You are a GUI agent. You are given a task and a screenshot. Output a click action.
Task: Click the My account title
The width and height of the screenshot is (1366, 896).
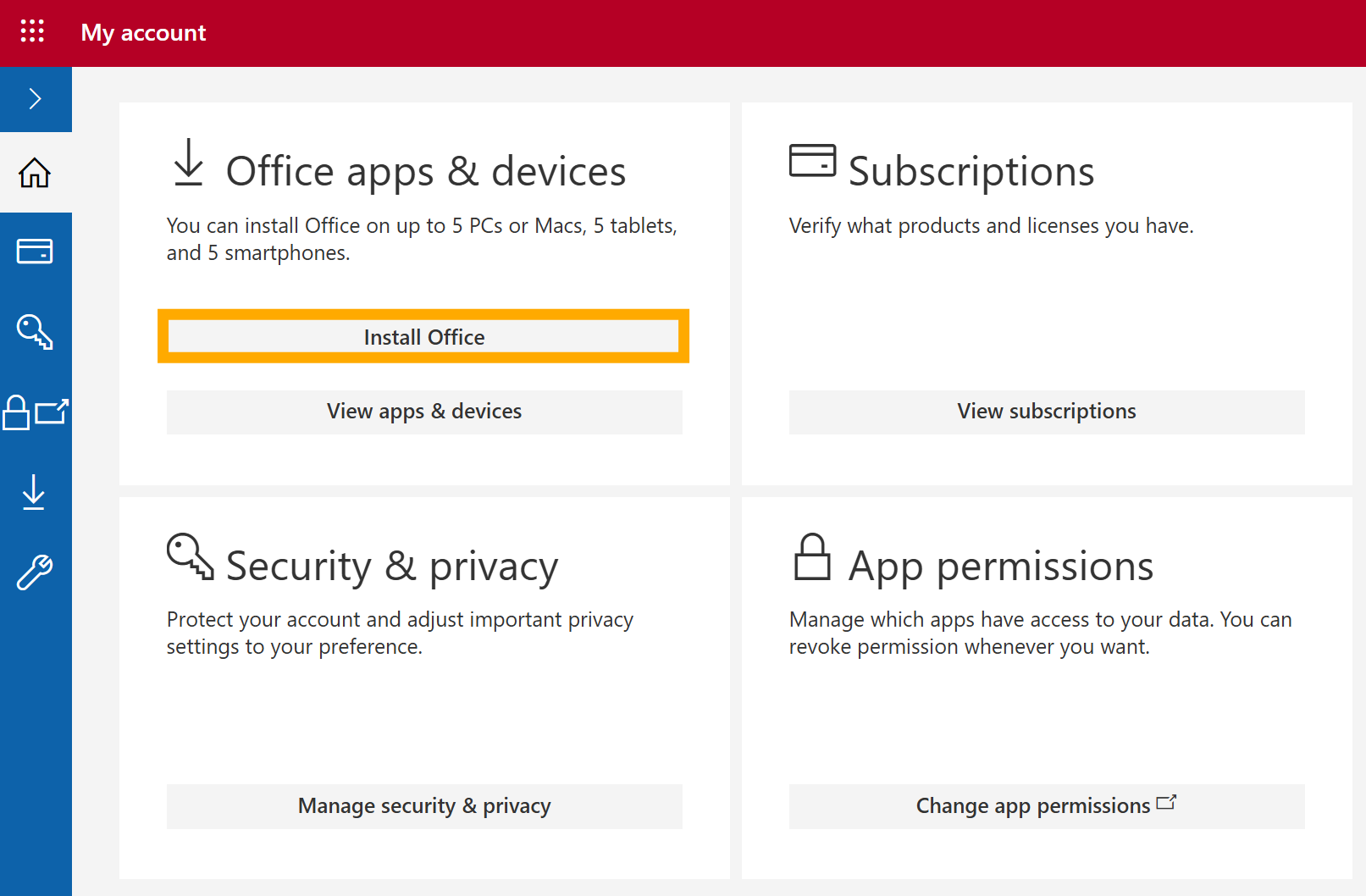143,33
